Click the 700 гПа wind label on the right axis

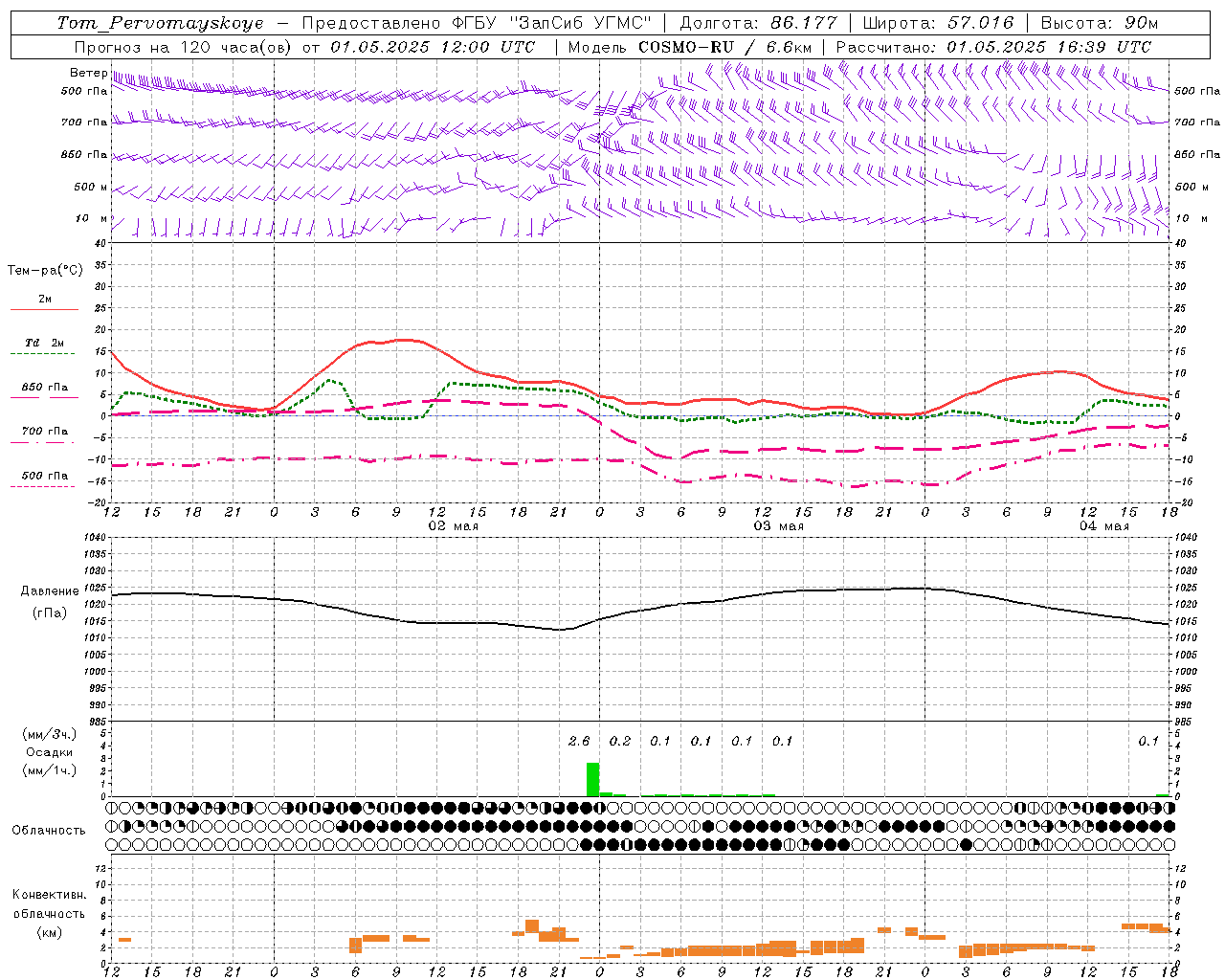[x=1197, y=122]
